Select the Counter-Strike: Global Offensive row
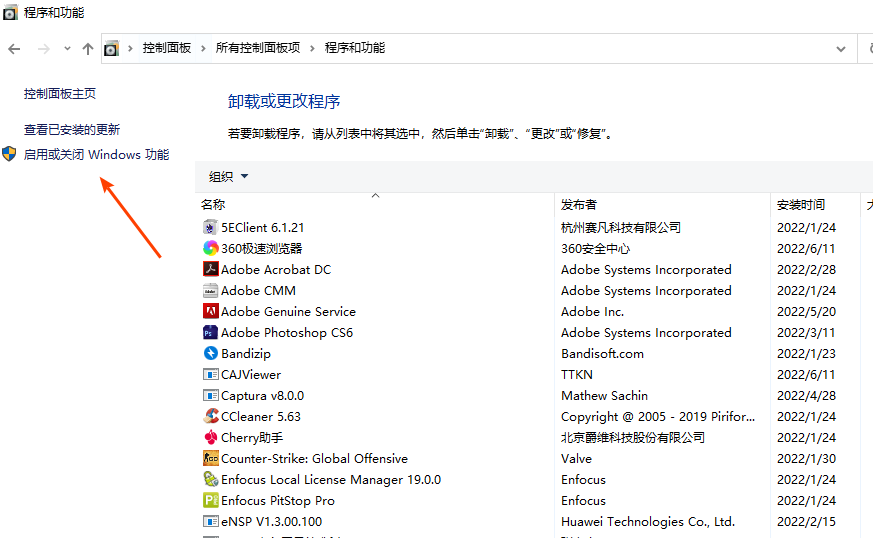873x538 pixels. pyautogui.click(x=314, y=458)
